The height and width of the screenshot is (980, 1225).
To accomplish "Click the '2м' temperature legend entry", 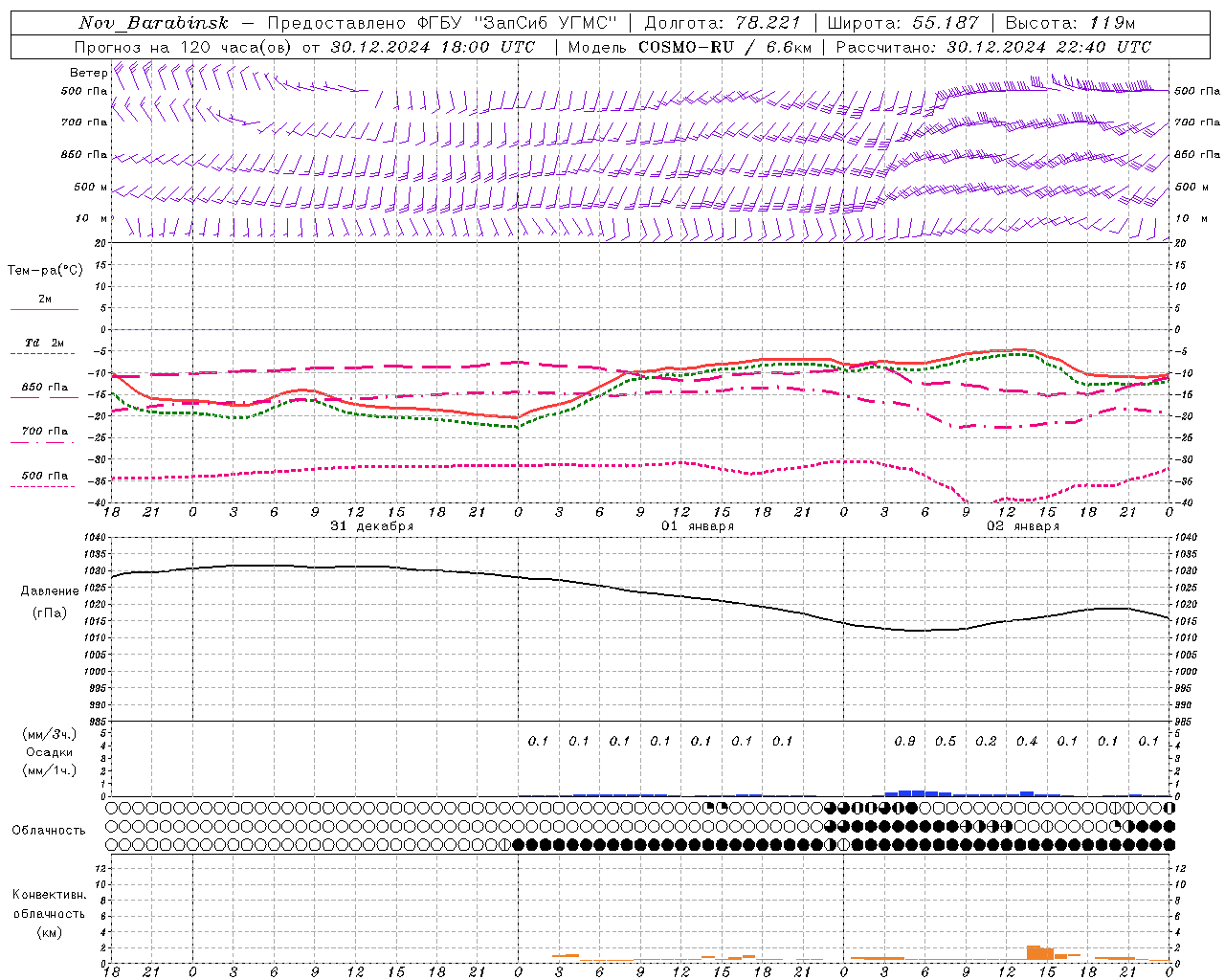I will [x=45, y=300].
